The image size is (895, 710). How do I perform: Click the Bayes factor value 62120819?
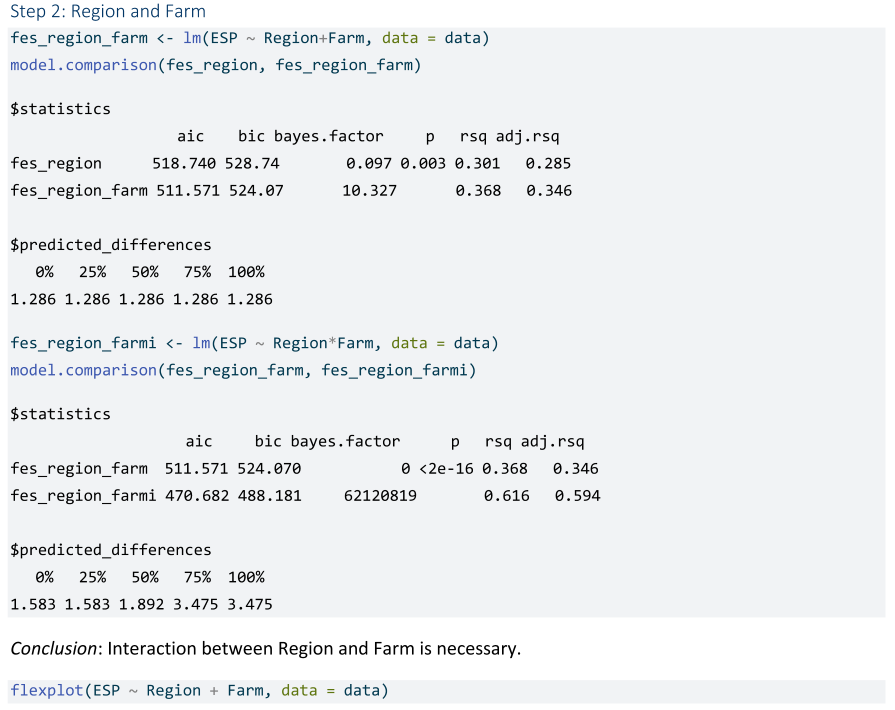point(380,496)
